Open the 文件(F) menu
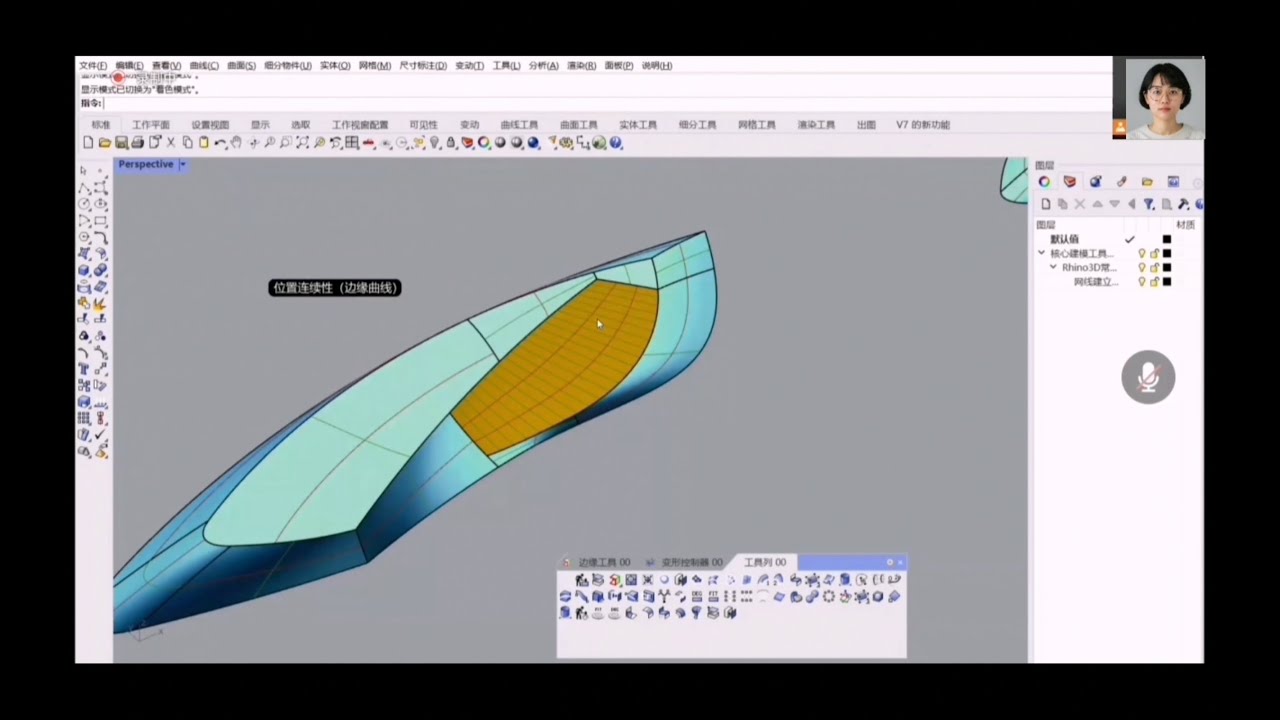The image size is (1280, 720). point(93,66)
